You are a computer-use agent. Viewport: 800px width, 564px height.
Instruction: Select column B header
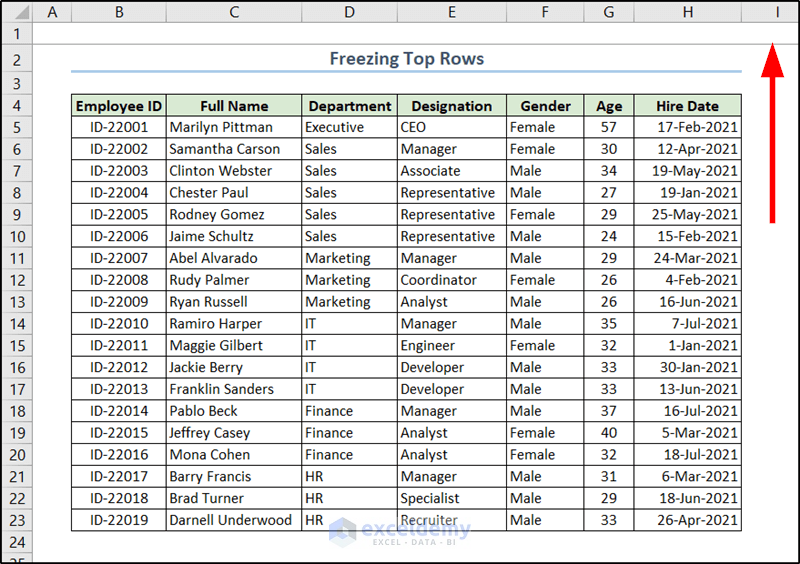pos(119,12)
